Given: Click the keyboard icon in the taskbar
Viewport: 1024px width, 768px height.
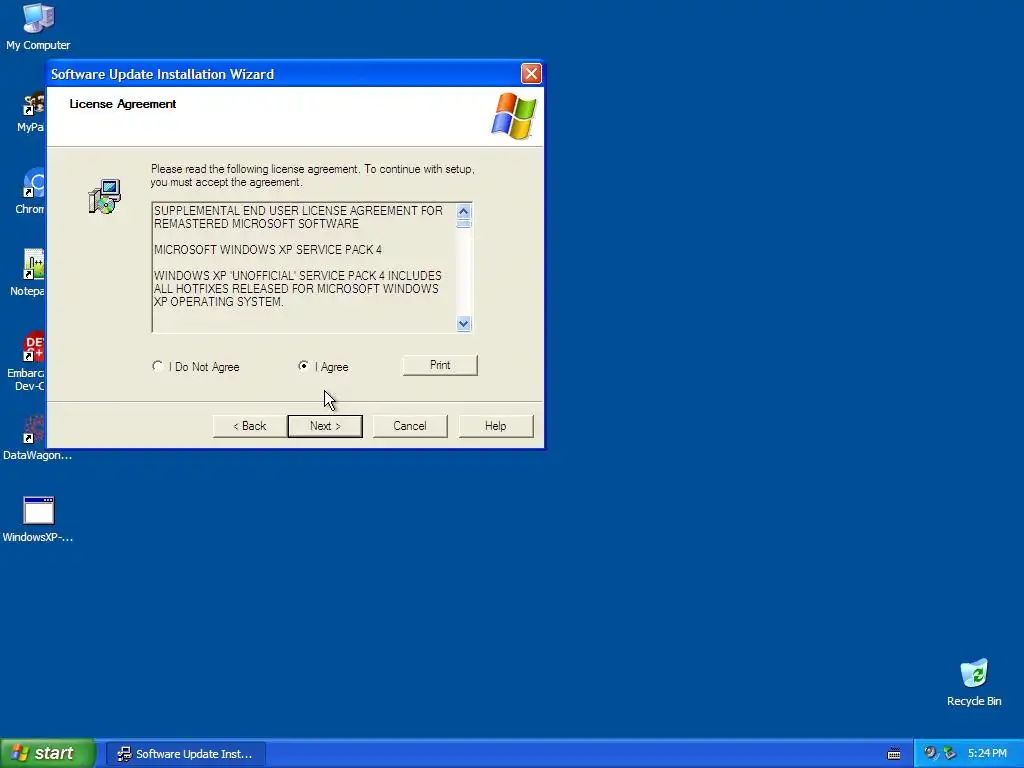Looking at the screenshot, I should coord(894,754).
